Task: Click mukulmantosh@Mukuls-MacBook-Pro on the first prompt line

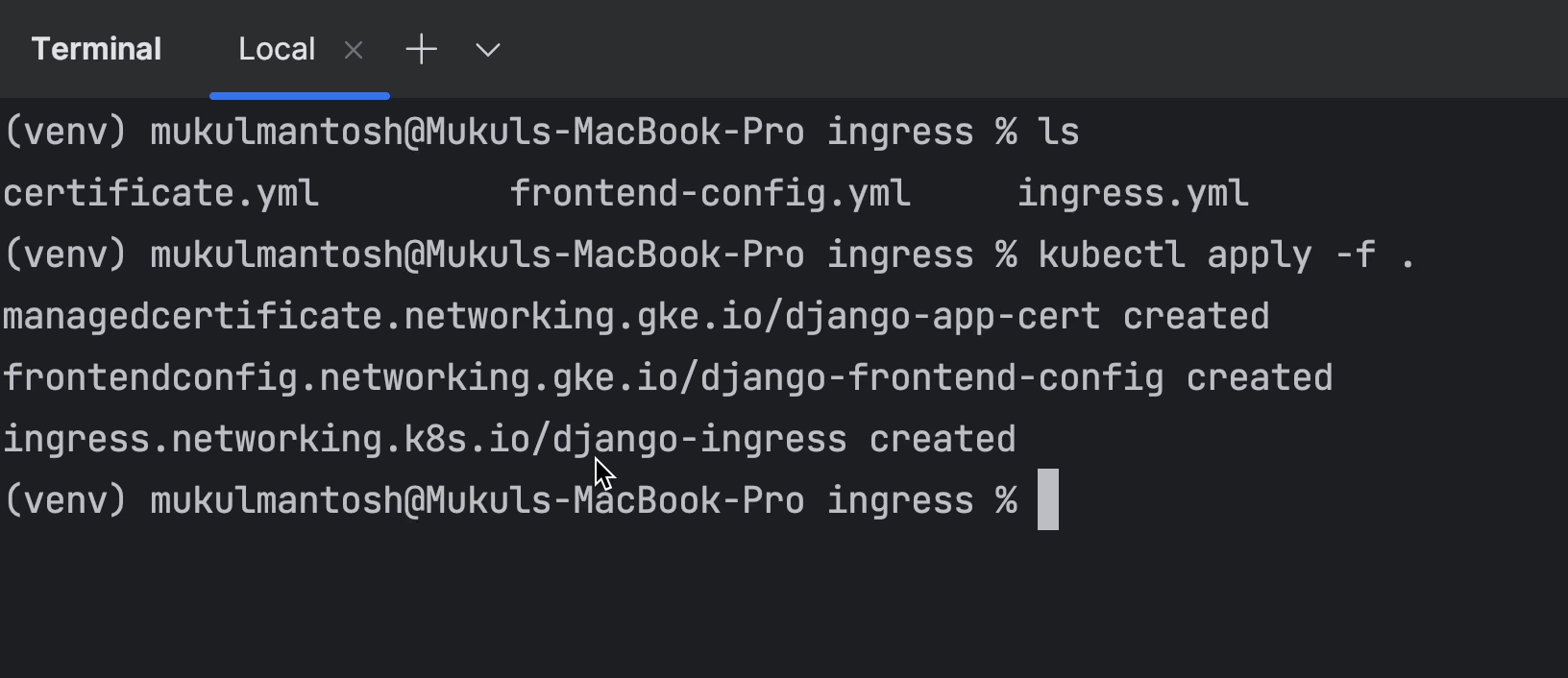Action: [x=478, y=133]
